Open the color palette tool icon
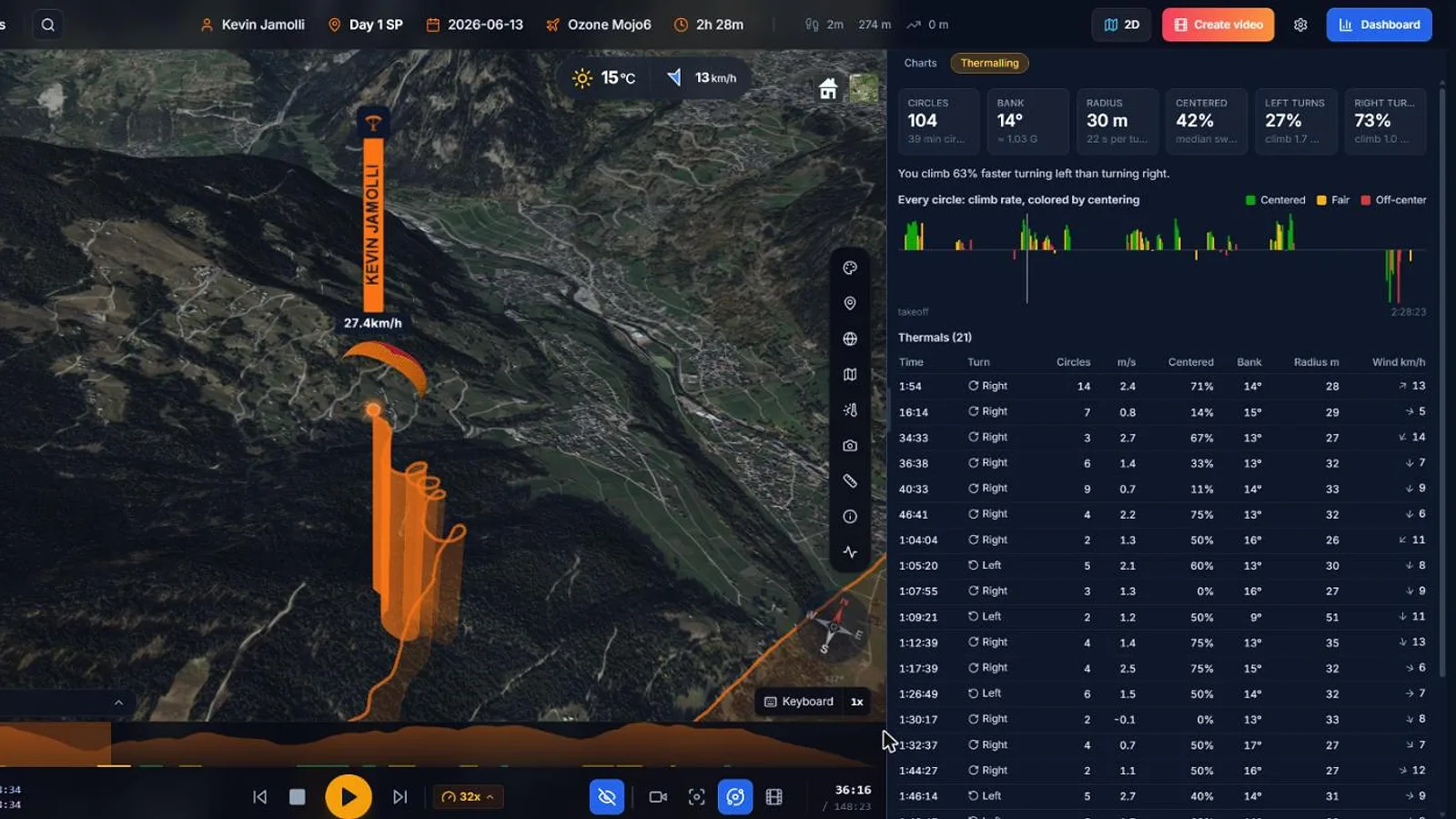This screenshot has width=1456, height=819. click(x=850, y=268)
